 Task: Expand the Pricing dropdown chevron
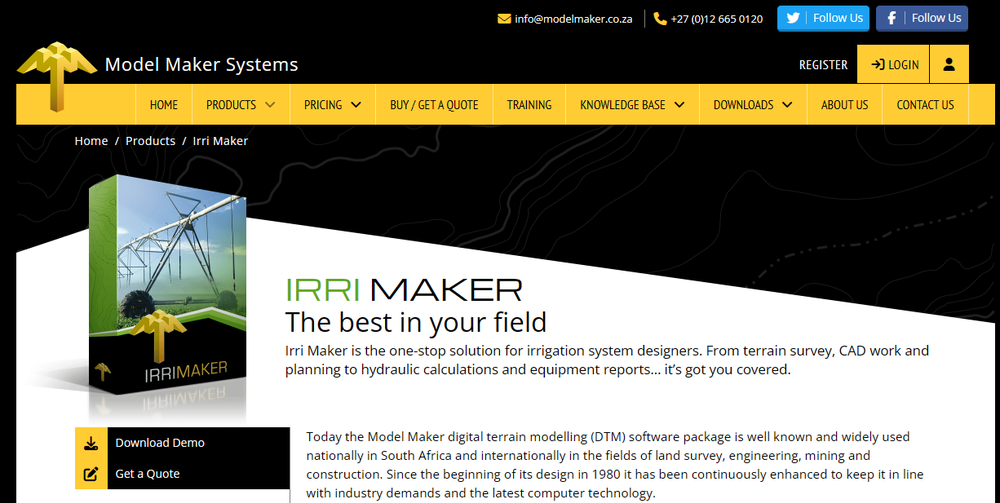[356, 105]
